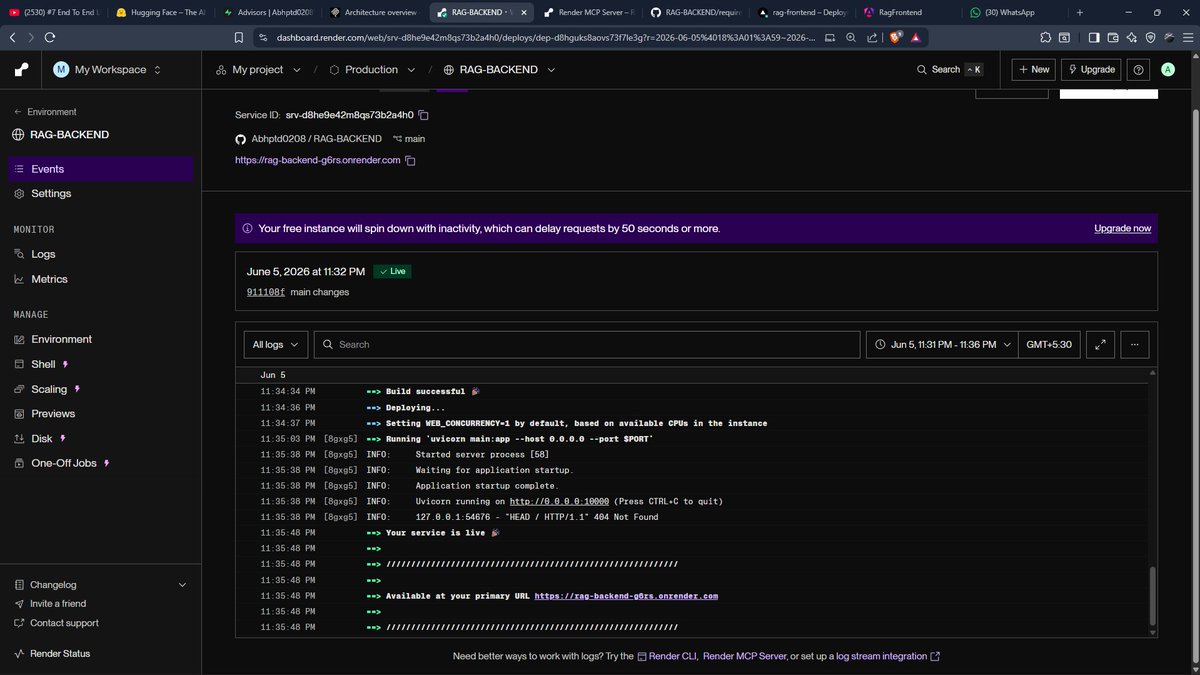Reload the page

50,37
